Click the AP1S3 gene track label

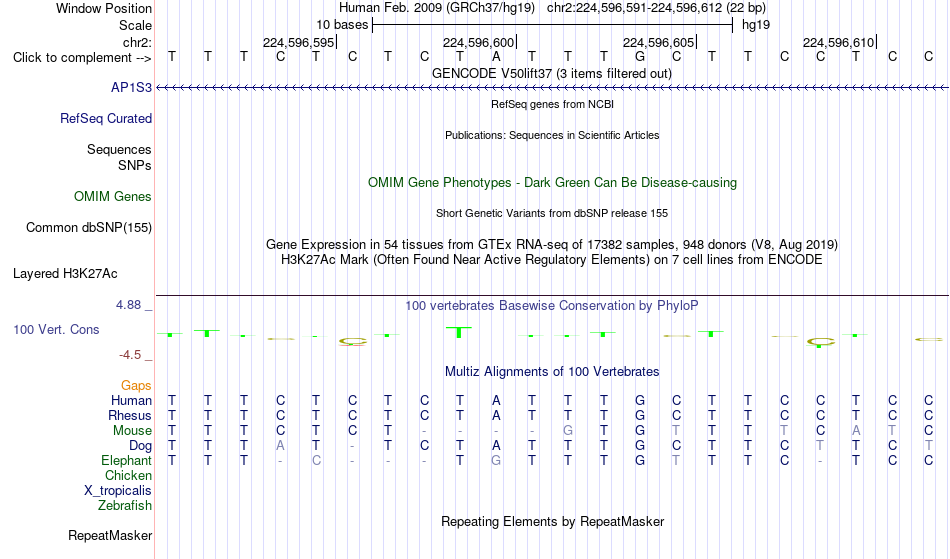tap(131, 88)
